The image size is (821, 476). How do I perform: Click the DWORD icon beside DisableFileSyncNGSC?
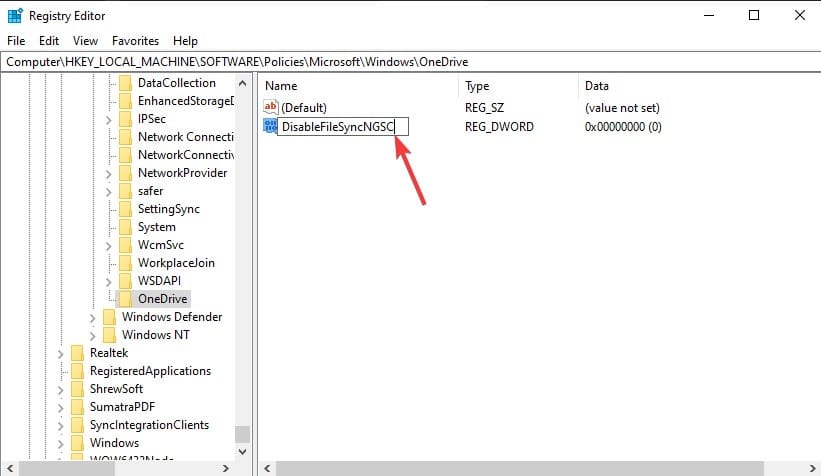click(270, 126)
